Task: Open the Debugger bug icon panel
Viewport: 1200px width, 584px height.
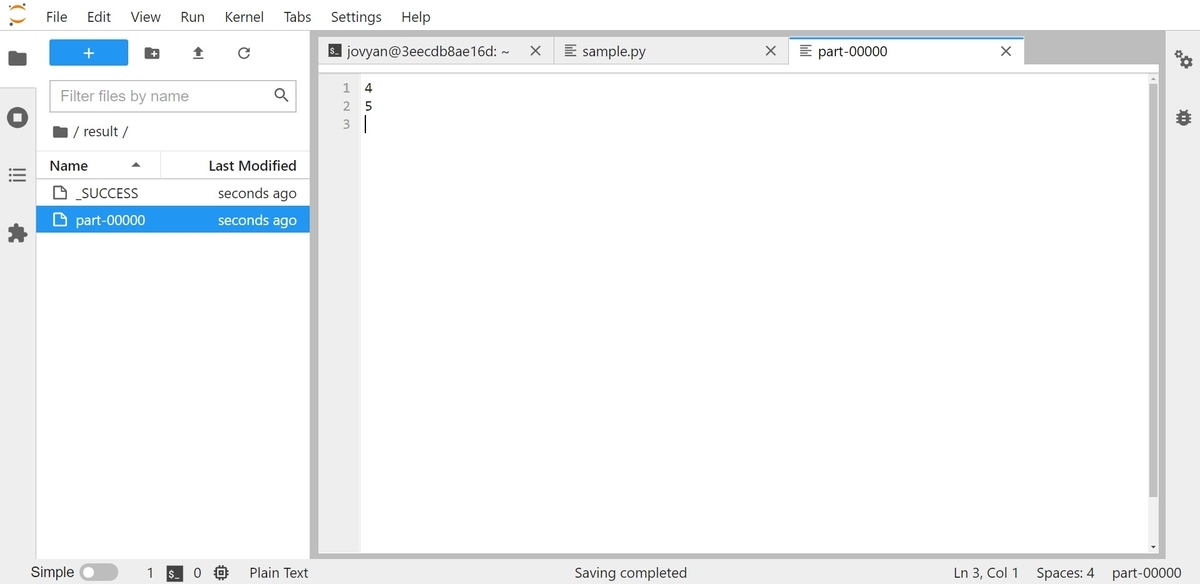Action: click(x=1184, y=117)
